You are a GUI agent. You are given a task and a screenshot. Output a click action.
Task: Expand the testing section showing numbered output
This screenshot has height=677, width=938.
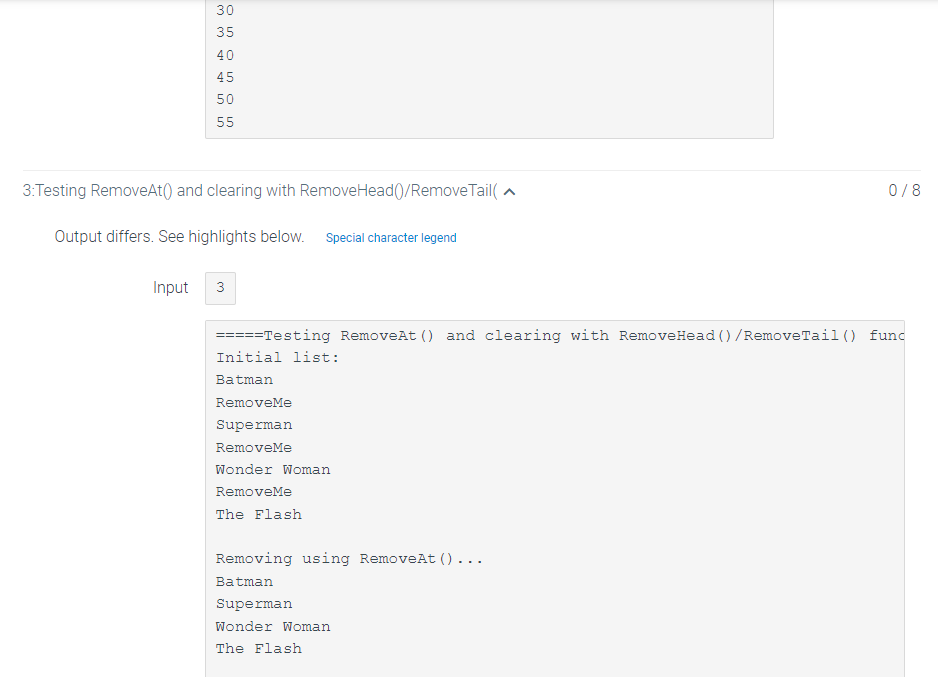(510, 190)
